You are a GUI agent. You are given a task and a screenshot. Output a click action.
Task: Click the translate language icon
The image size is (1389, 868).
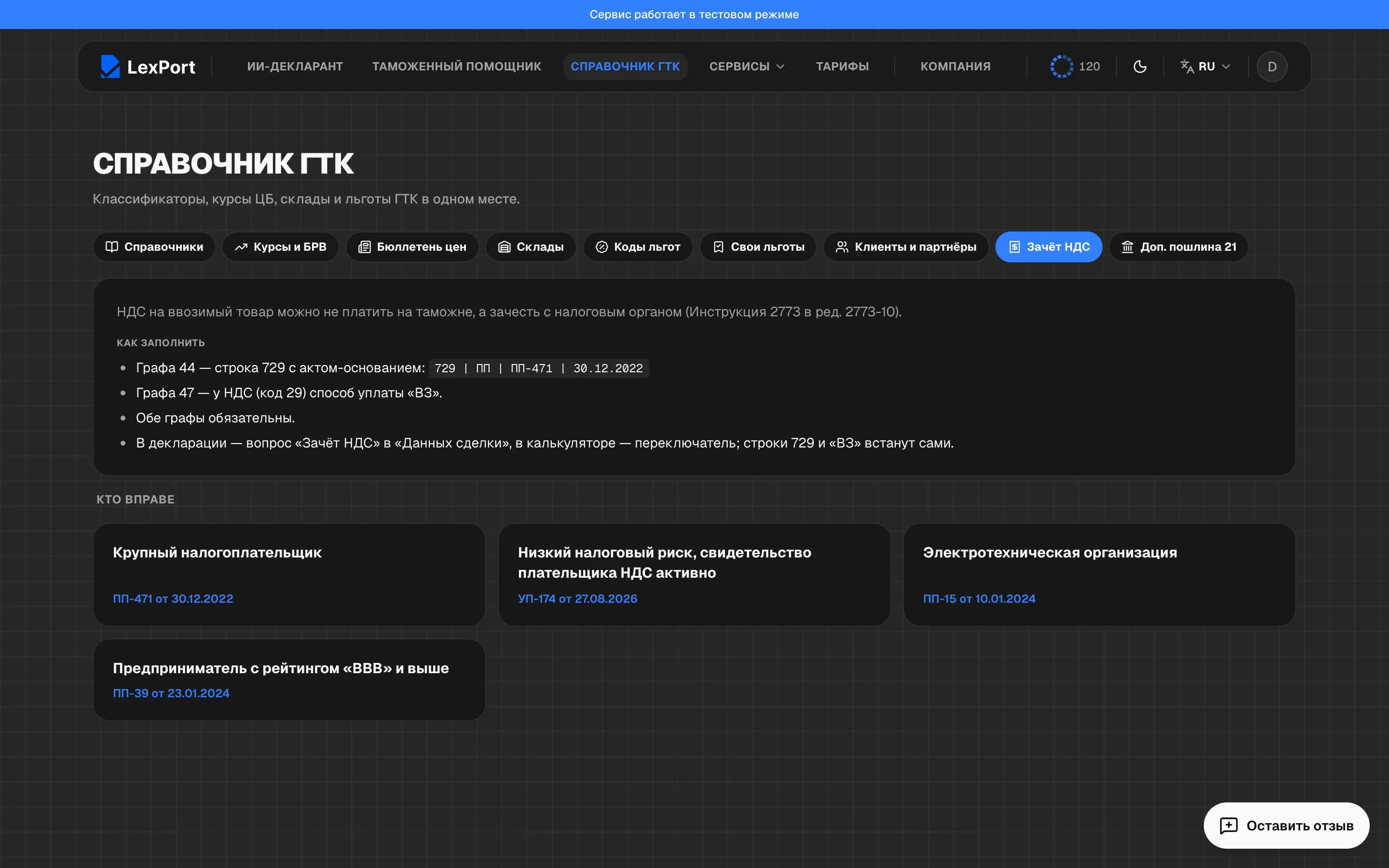tap(1187, 67)
